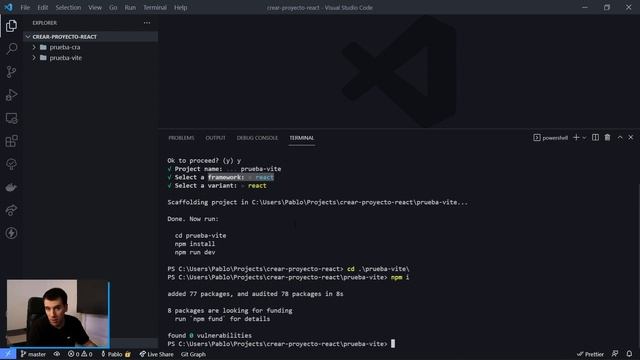Open the Search view in the activity bar
The image size is (640, 360).
(11, 49)
